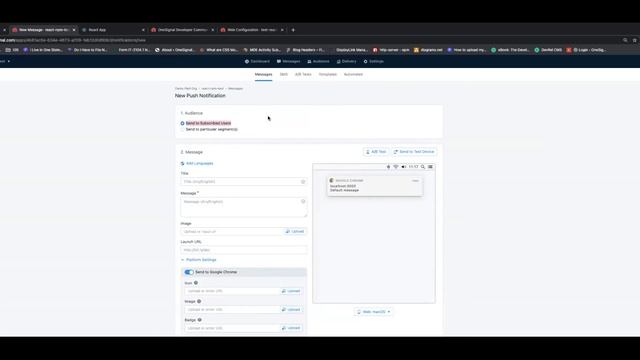The width and height of the screenshot is (640, 360).
Task: Click the Dashboard gear icon in nav
Action: (x=247, y=61)
